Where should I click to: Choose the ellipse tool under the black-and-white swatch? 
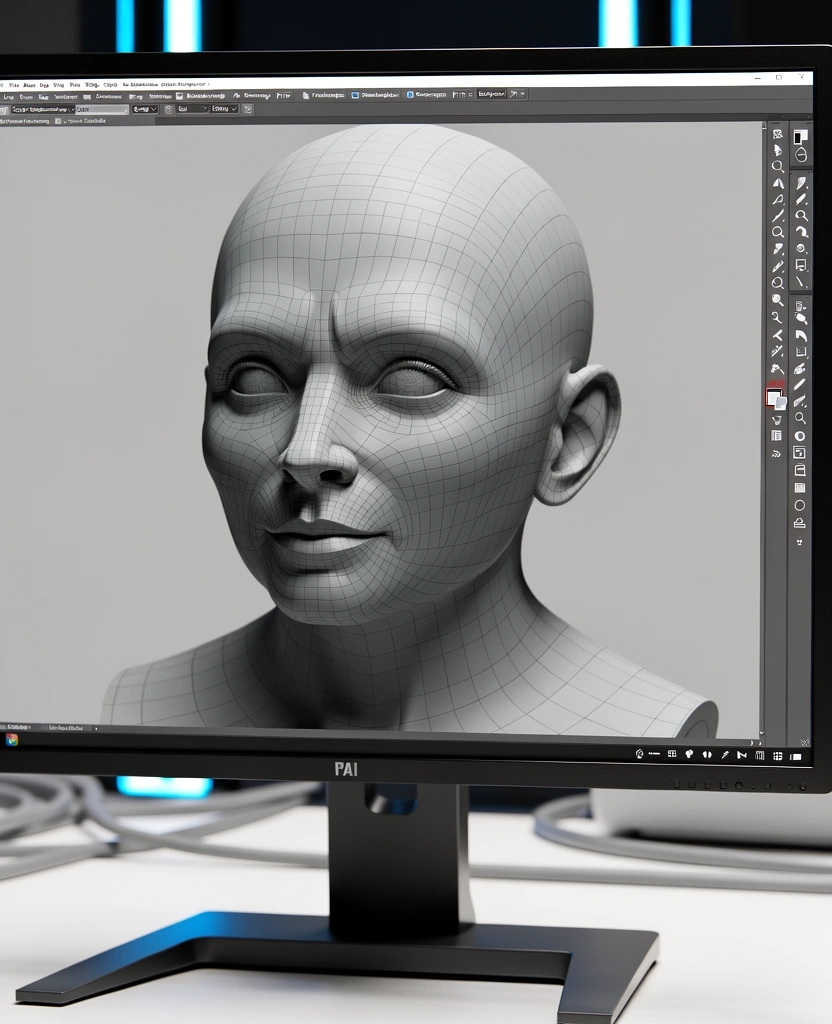801,155
